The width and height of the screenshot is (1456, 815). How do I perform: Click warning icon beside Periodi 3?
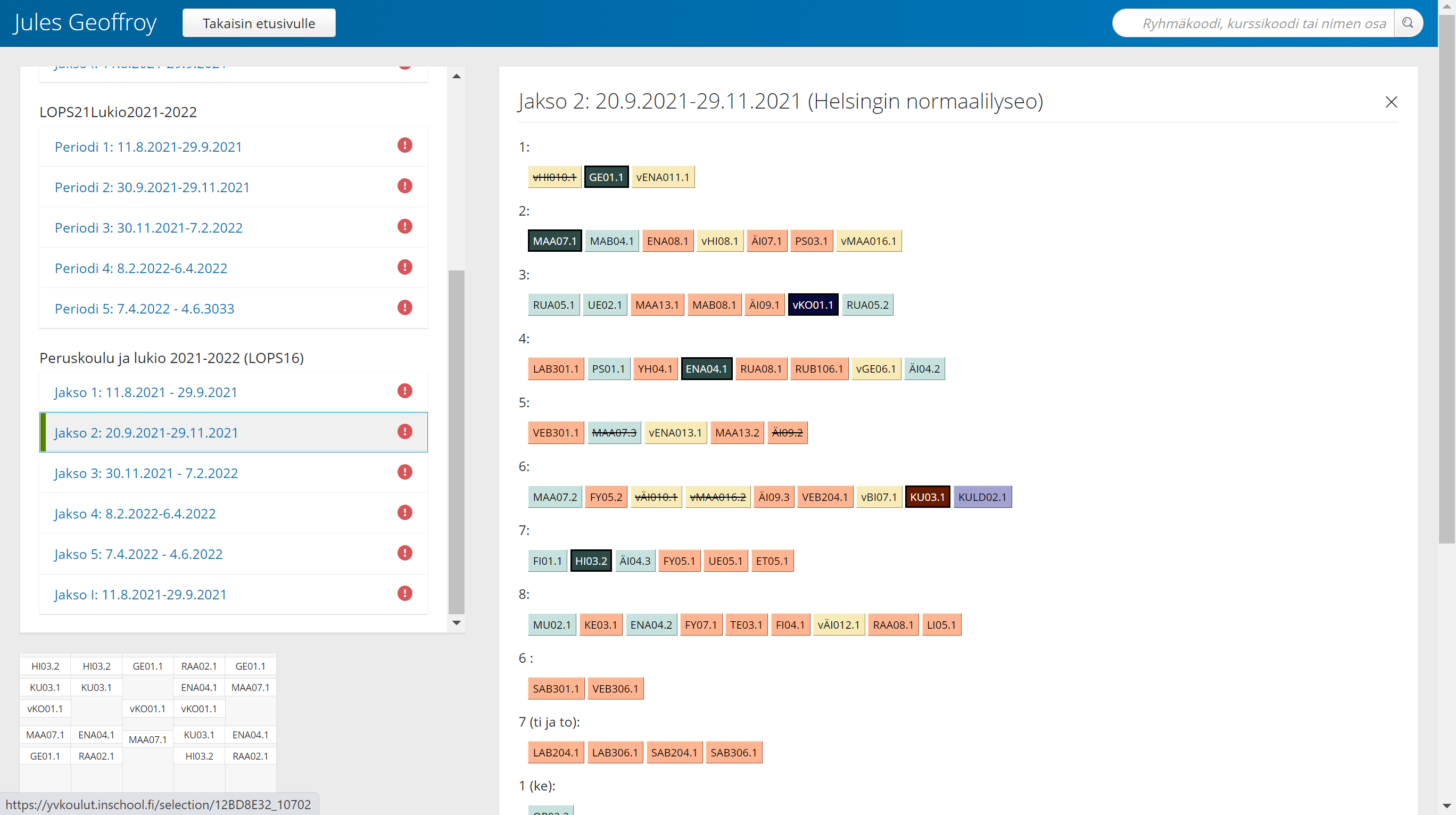pyautogui.click(x=404, y=227)
